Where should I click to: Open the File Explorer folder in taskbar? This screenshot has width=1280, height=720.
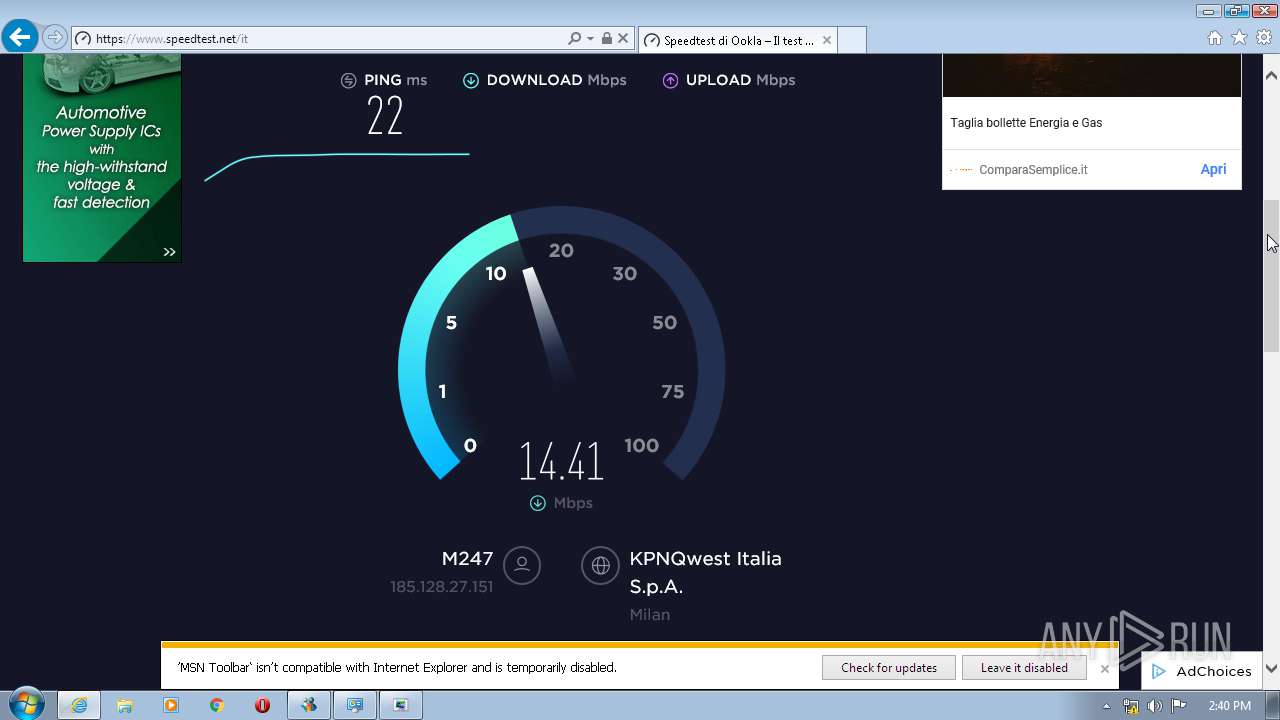(125, 705)
